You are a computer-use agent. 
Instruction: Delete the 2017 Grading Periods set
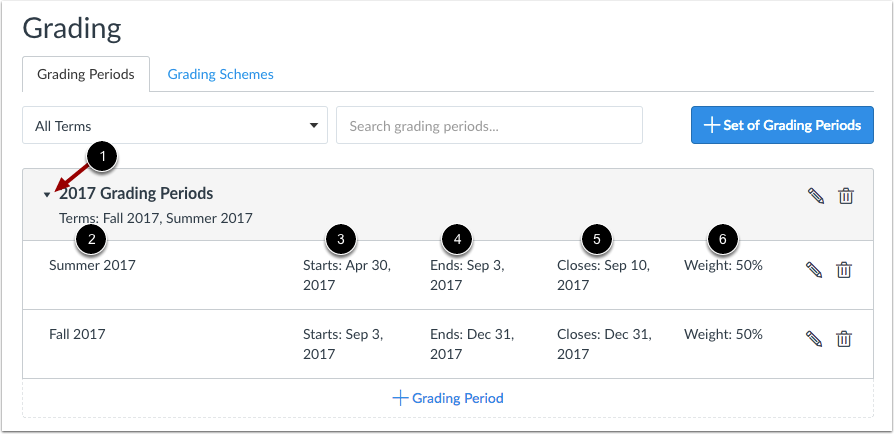(x=846, y=196)
